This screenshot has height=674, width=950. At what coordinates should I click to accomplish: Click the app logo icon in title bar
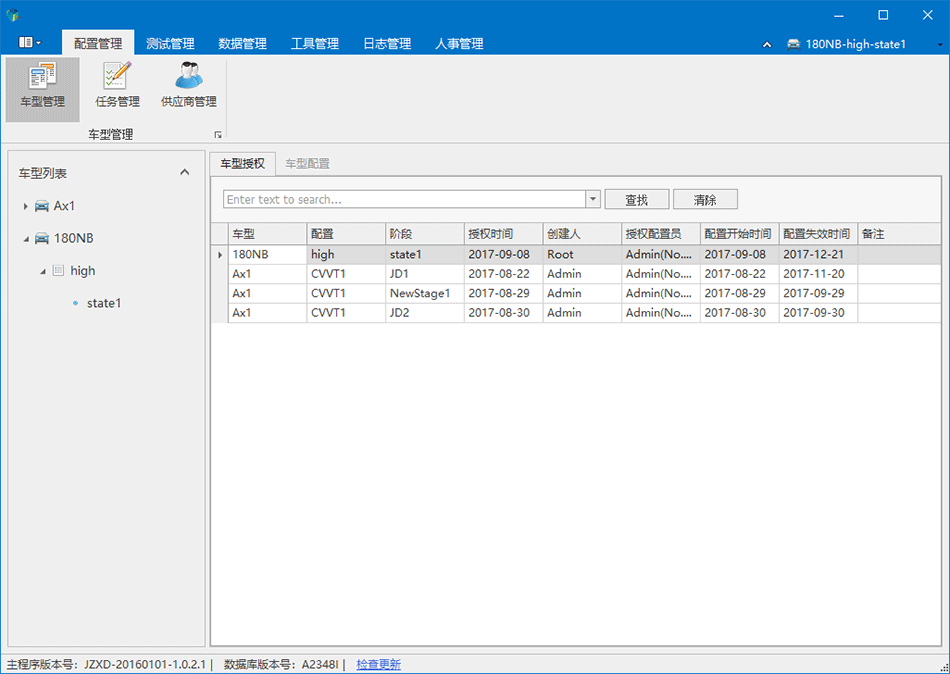click(13, 15)
